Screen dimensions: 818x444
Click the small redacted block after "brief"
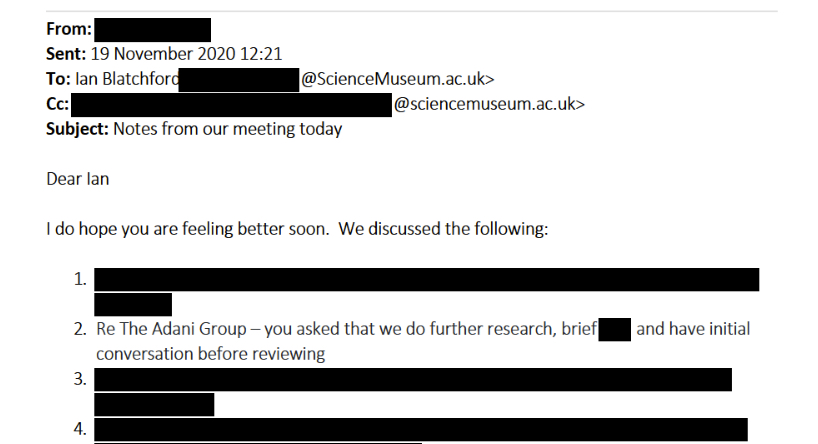(x=615, y=329)
